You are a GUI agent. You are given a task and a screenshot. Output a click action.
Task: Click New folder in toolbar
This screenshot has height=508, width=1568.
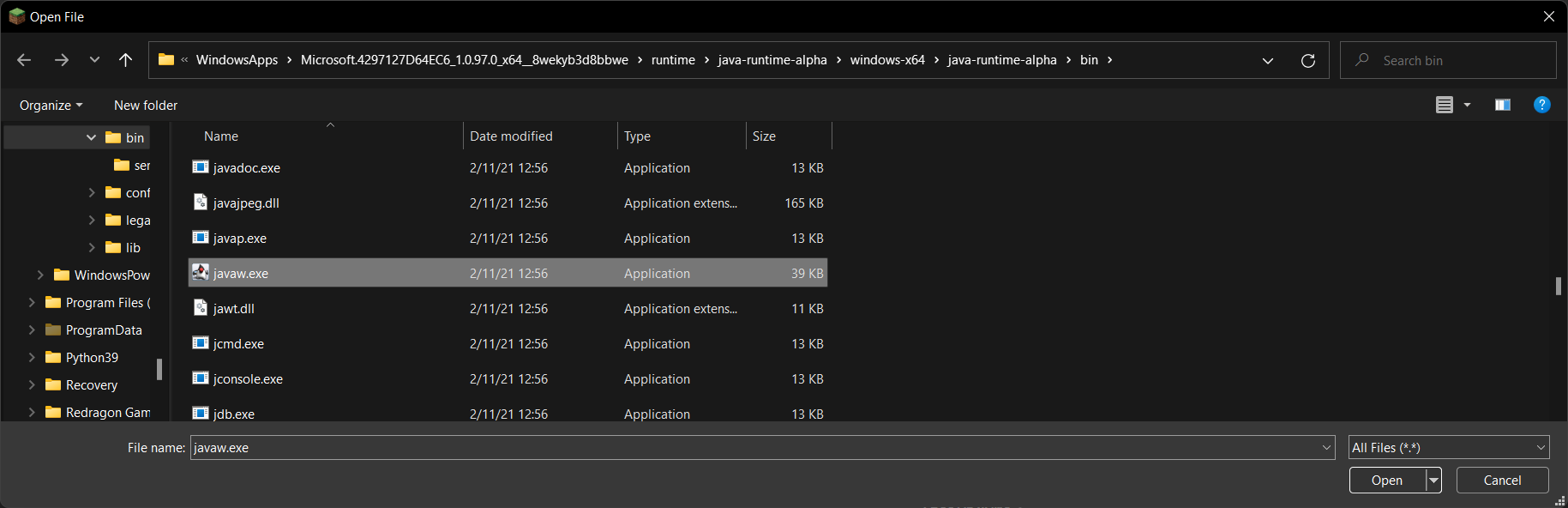point(146,106)
